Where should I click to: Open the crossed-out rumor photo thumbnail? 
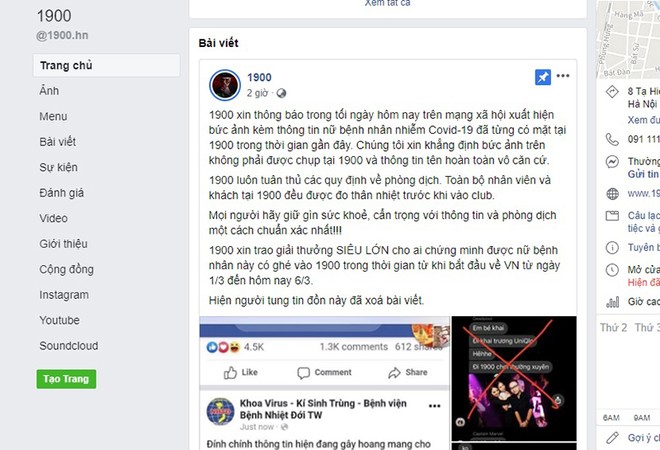[514, 378]
